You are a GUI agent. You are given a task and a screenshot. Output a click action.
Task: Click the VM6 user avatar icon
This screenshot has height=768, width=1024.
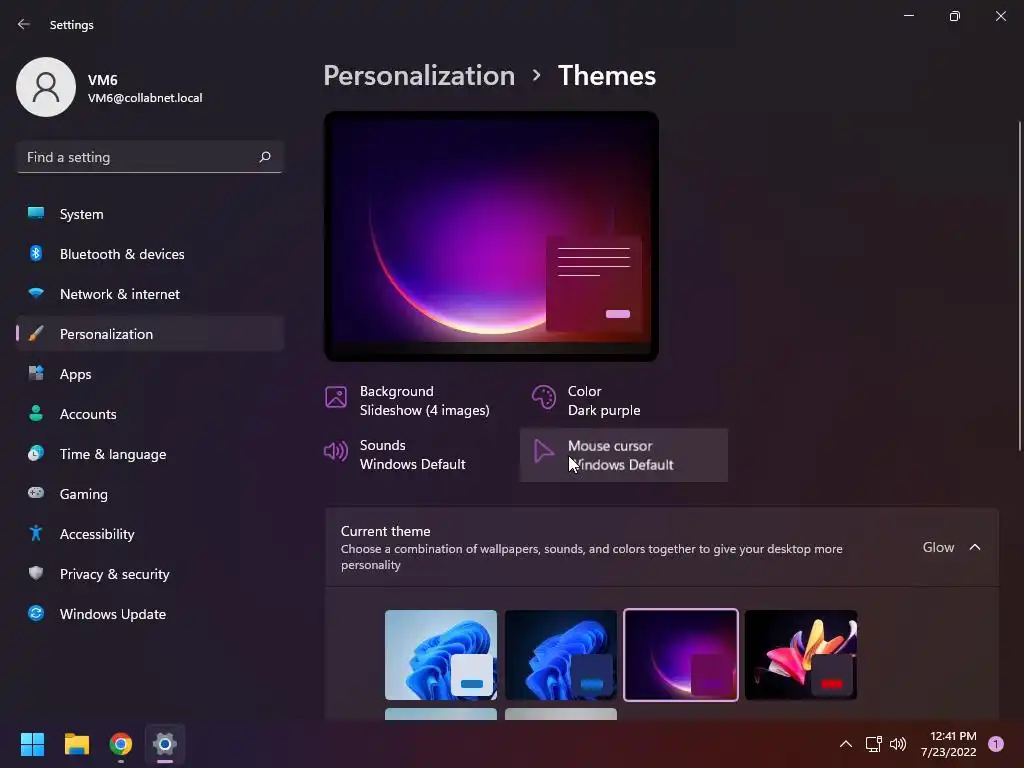click(x=46, y=87)
